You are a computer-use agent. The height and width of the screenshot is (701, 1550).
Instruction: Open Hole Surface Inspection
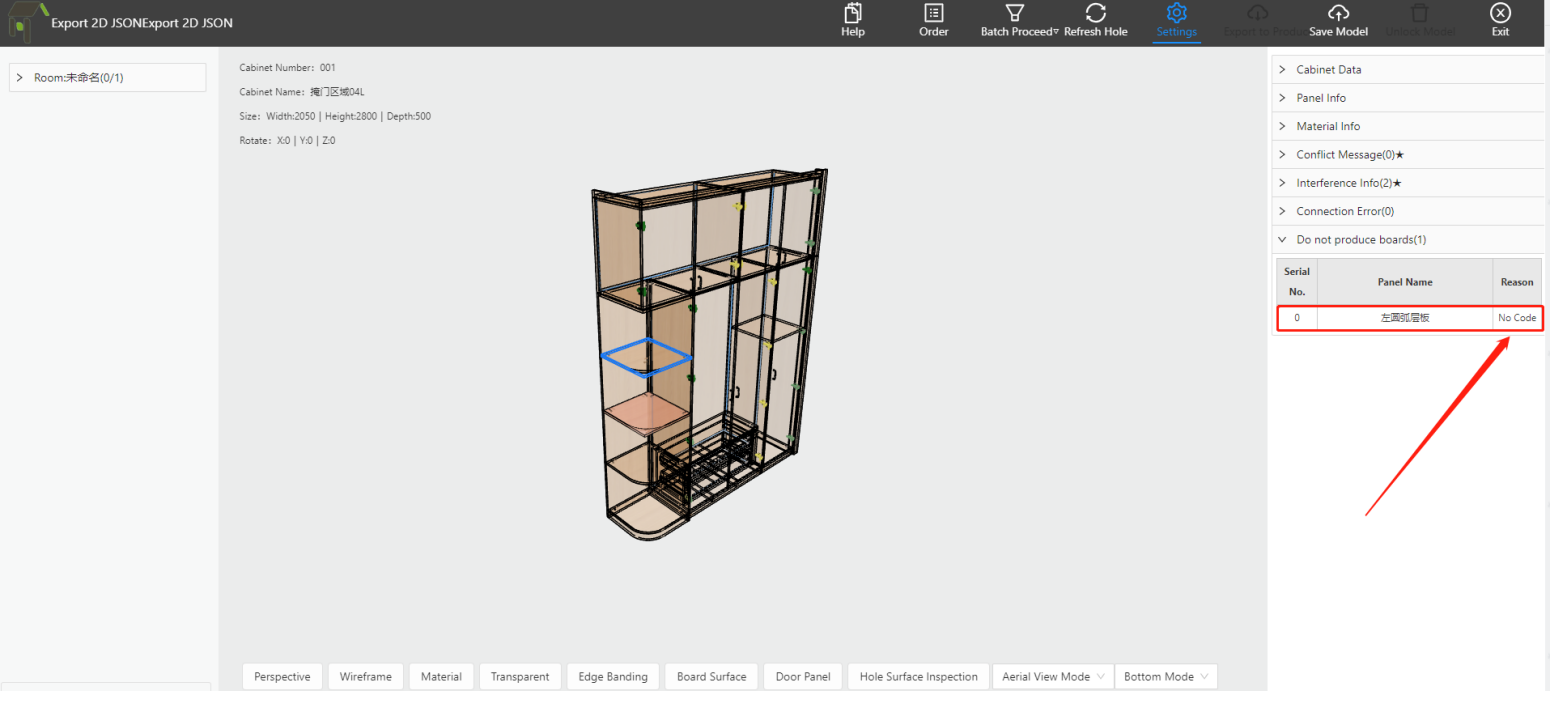[918, 677]
